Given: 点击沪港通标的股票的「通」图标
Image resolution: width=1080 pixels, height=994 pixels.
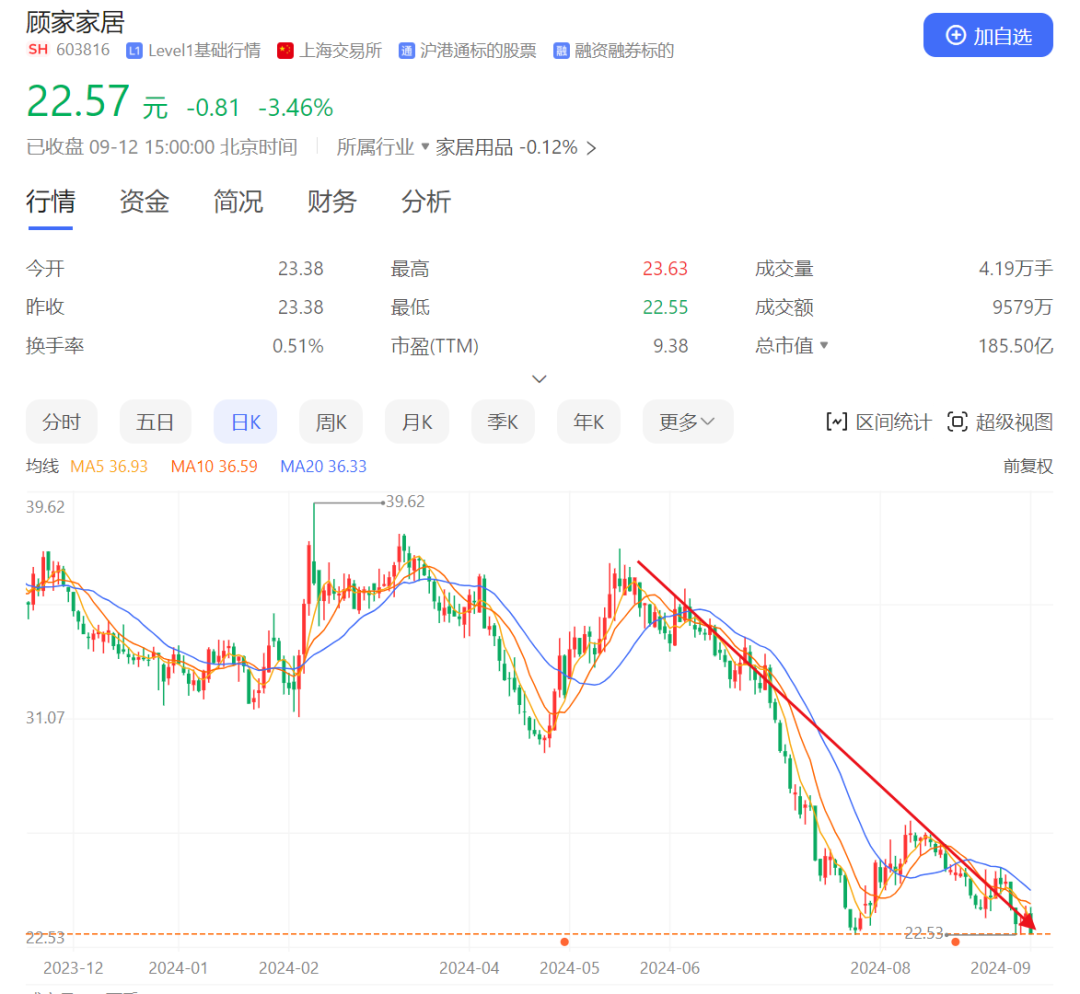Looking at the screenshot, I should (405, 50).
